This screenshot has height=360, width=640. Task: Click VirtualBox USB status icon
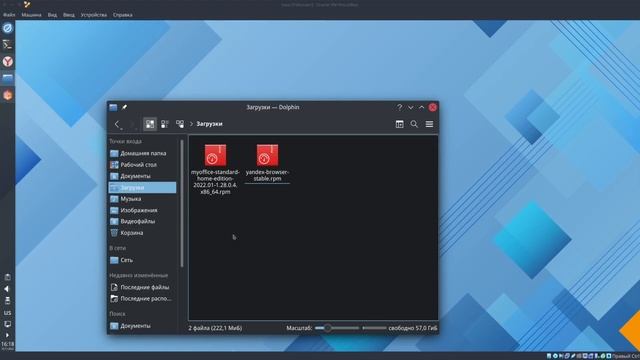[573, 356]
